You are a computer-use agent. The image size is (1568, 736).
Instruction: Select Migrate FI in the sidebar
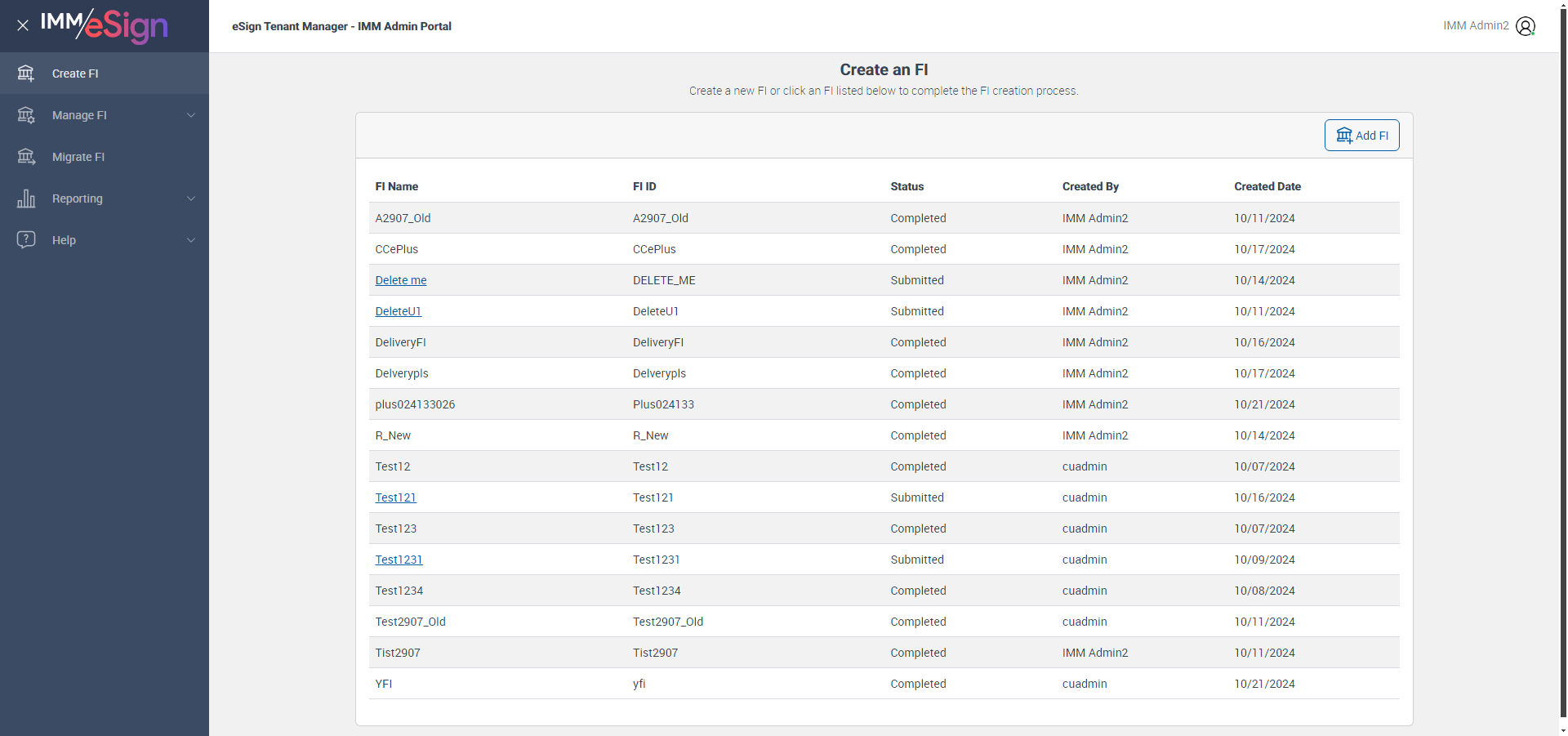point(78,157)
